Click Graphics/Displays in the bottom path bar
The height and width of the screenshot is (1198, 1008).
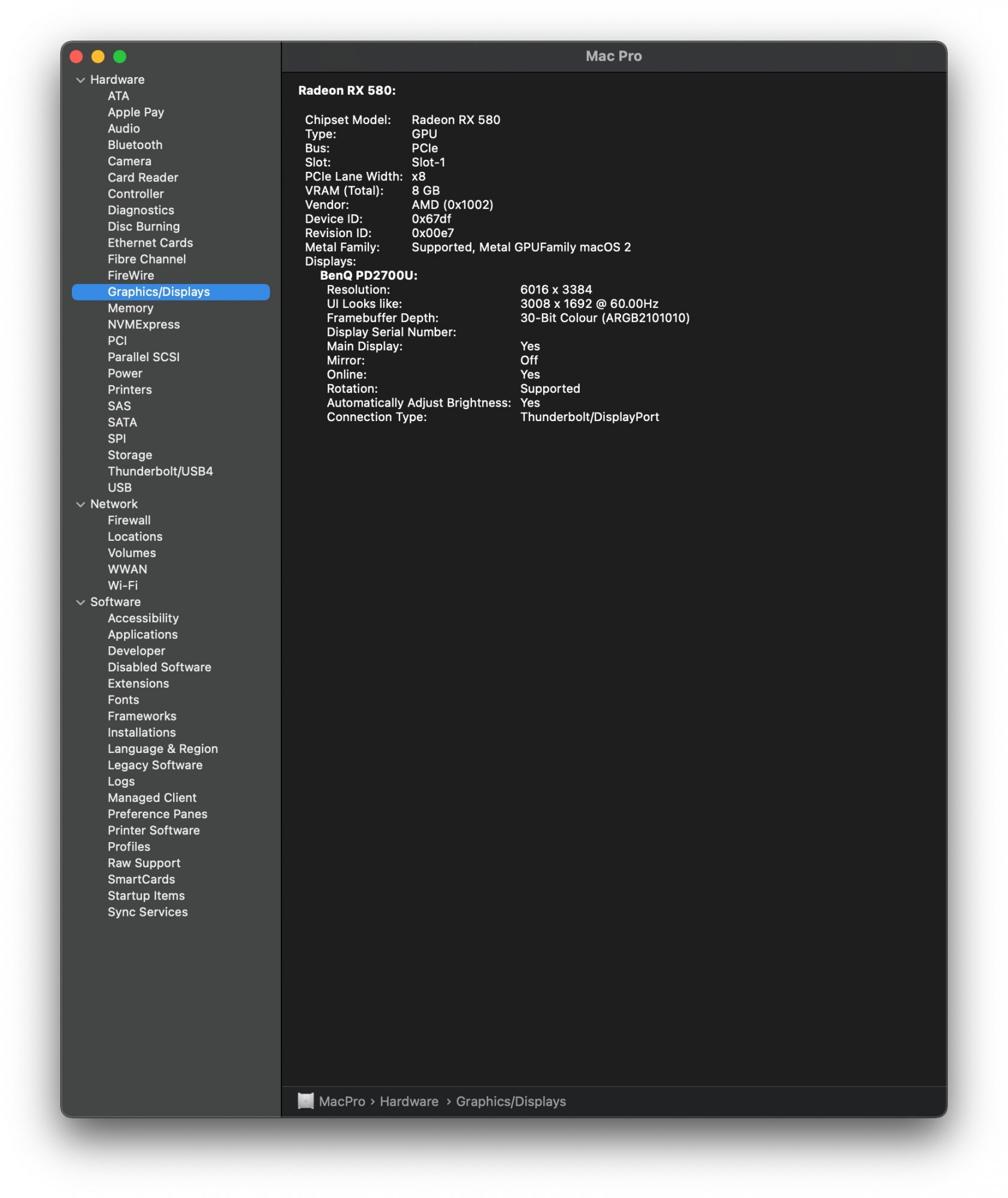(510, 1102)
